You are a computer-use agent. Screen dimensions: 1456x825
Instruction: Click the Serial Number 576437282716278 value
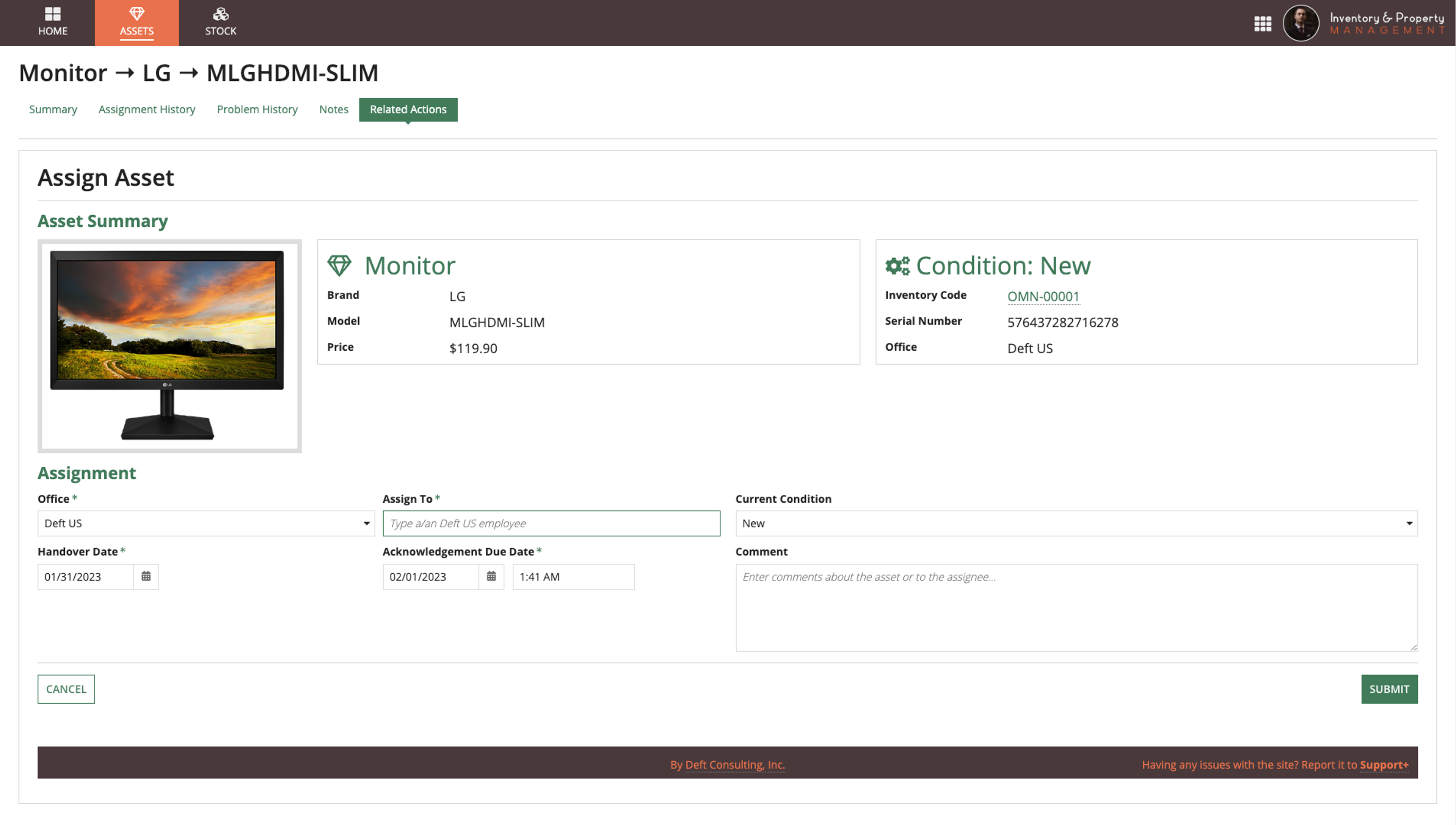(x=1063, y=322)
